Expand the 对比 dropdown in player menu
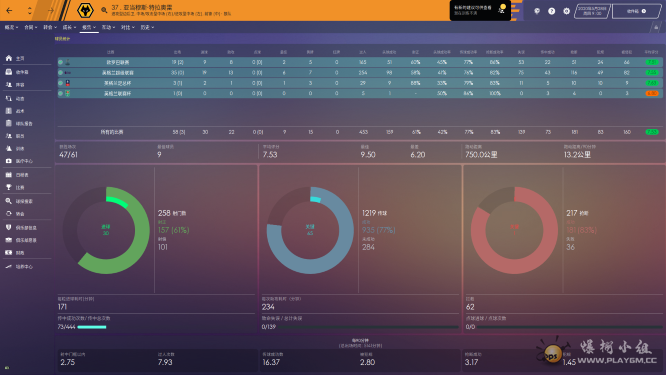The height and width of the screenshot is (375, 666). click(127, 27)
